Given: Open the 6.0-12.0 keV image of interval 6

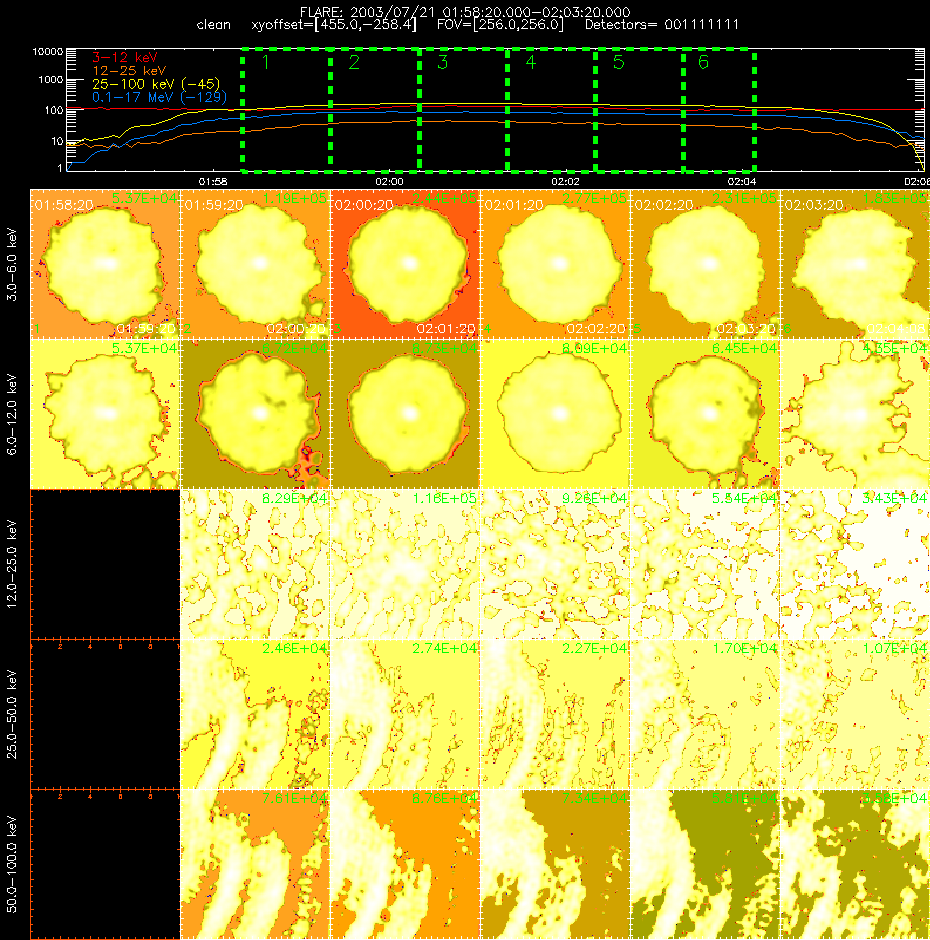Looking at the screenshot, I should (855, 414).
